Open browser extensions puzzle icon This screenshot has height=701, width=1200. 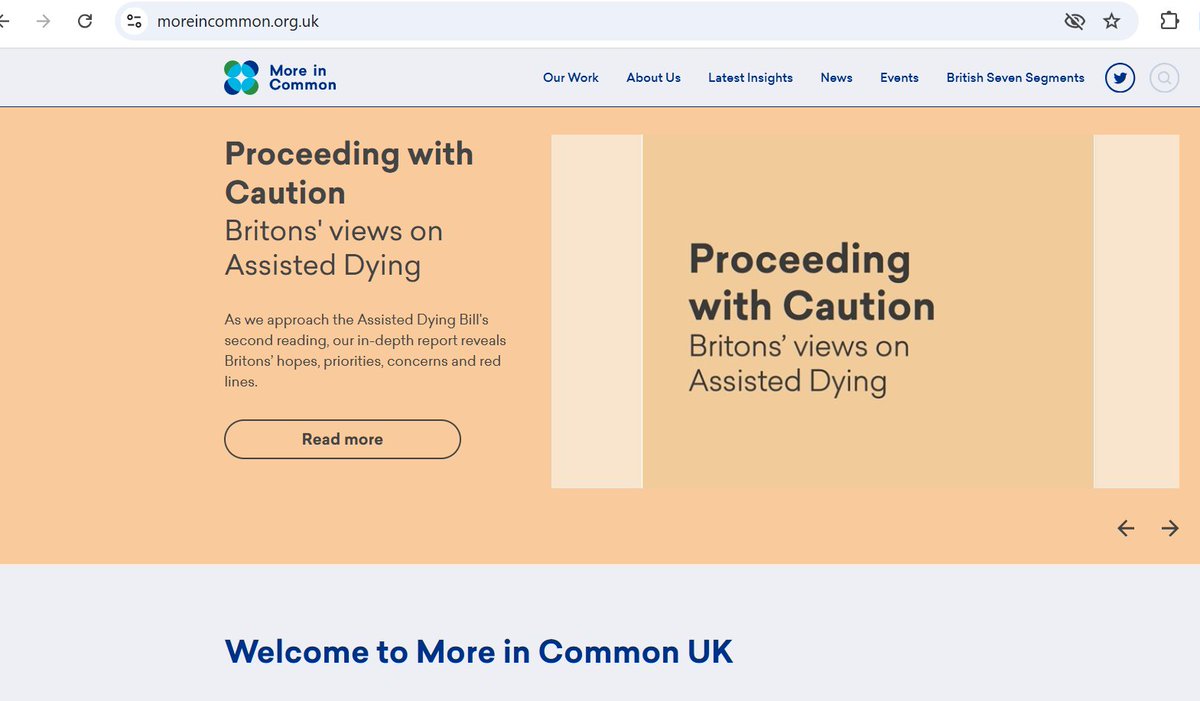click(1168, 21)
